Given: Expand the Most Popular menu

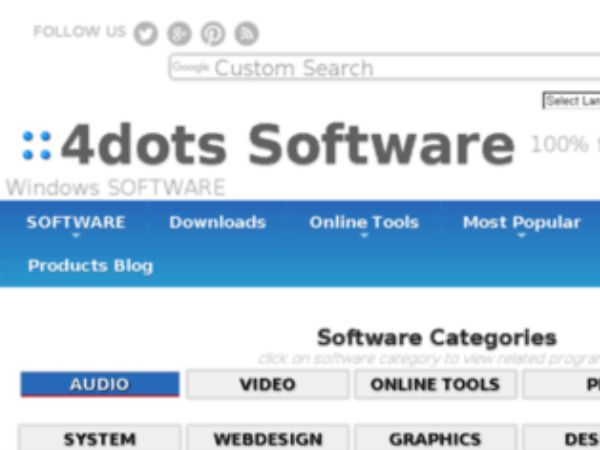Looking at the screenshot, I should (521, 223).
